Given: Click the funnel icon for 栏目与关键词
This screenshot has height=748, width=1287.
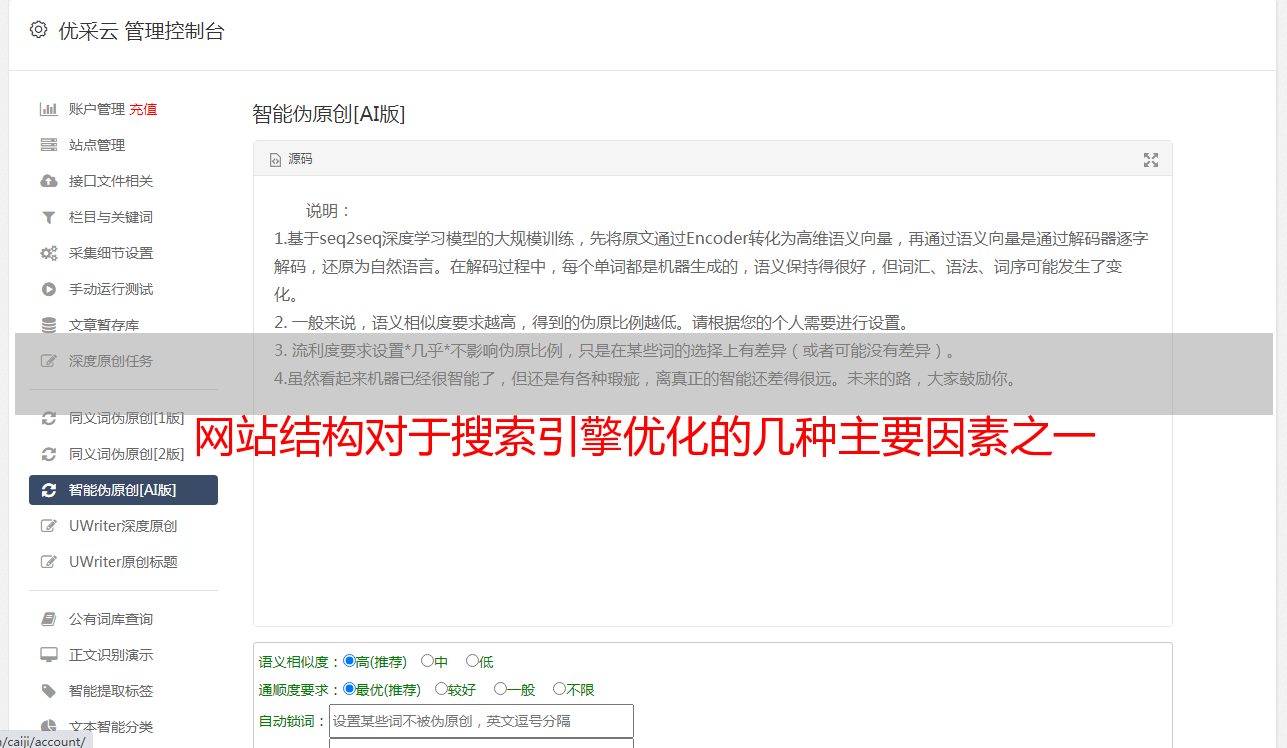Looking at the screenshot, I should 48,217.
